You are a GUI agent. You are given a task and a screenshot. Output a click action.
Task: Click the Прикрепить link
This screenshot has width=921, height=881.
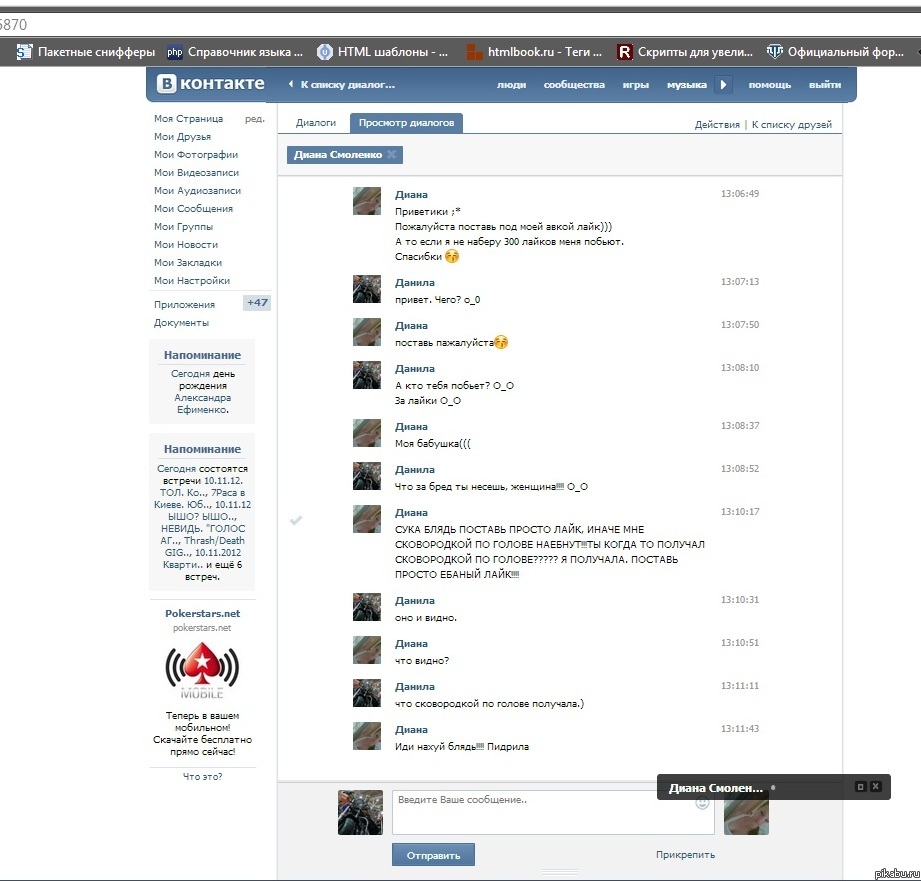(x=685, y=855)
